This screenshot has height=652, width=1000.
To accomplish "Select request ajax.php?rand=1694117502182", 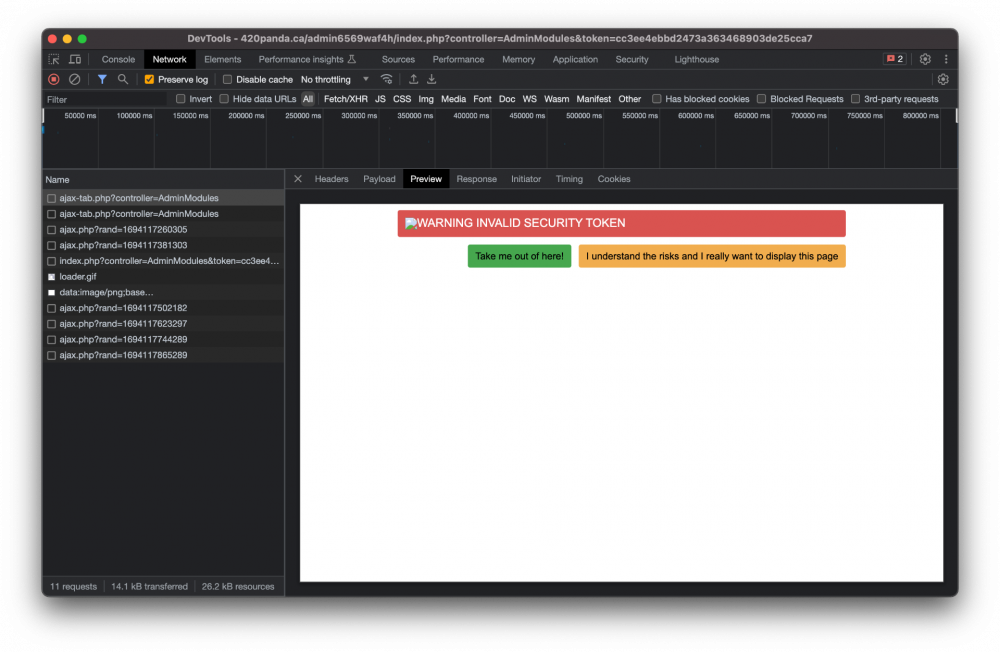I will tap(163, 308).
